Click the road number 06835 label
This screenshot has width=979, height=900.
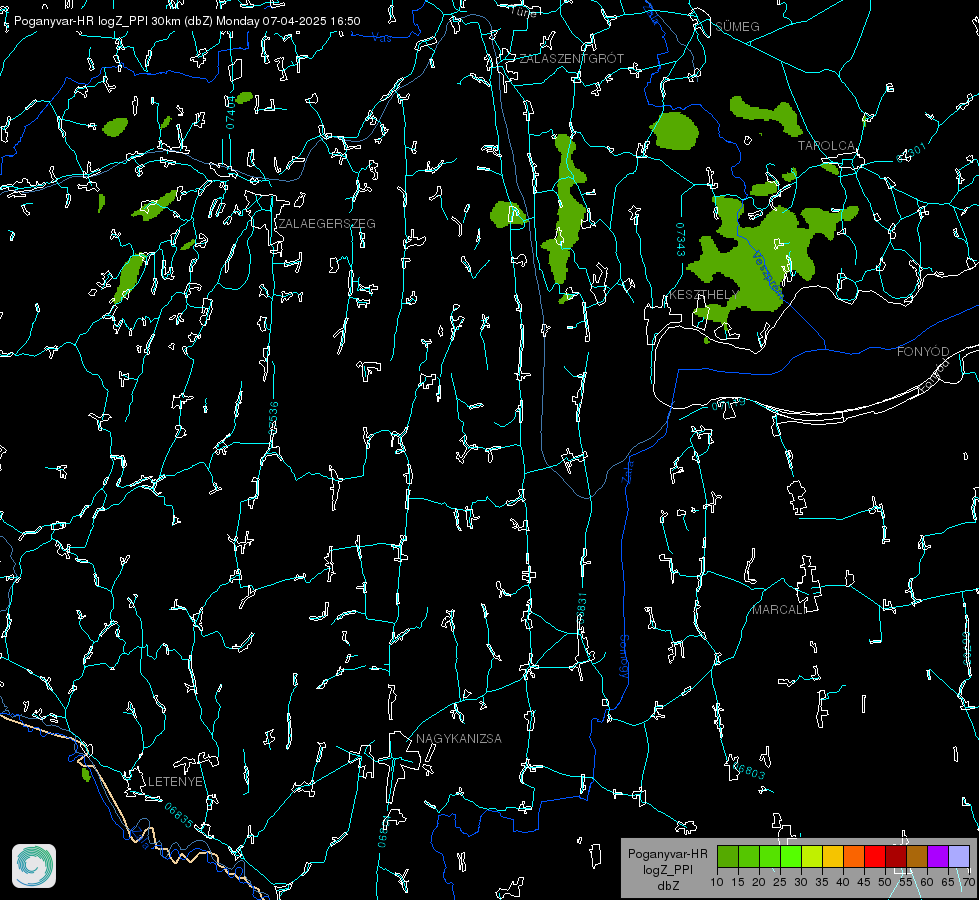coord(179,816)
